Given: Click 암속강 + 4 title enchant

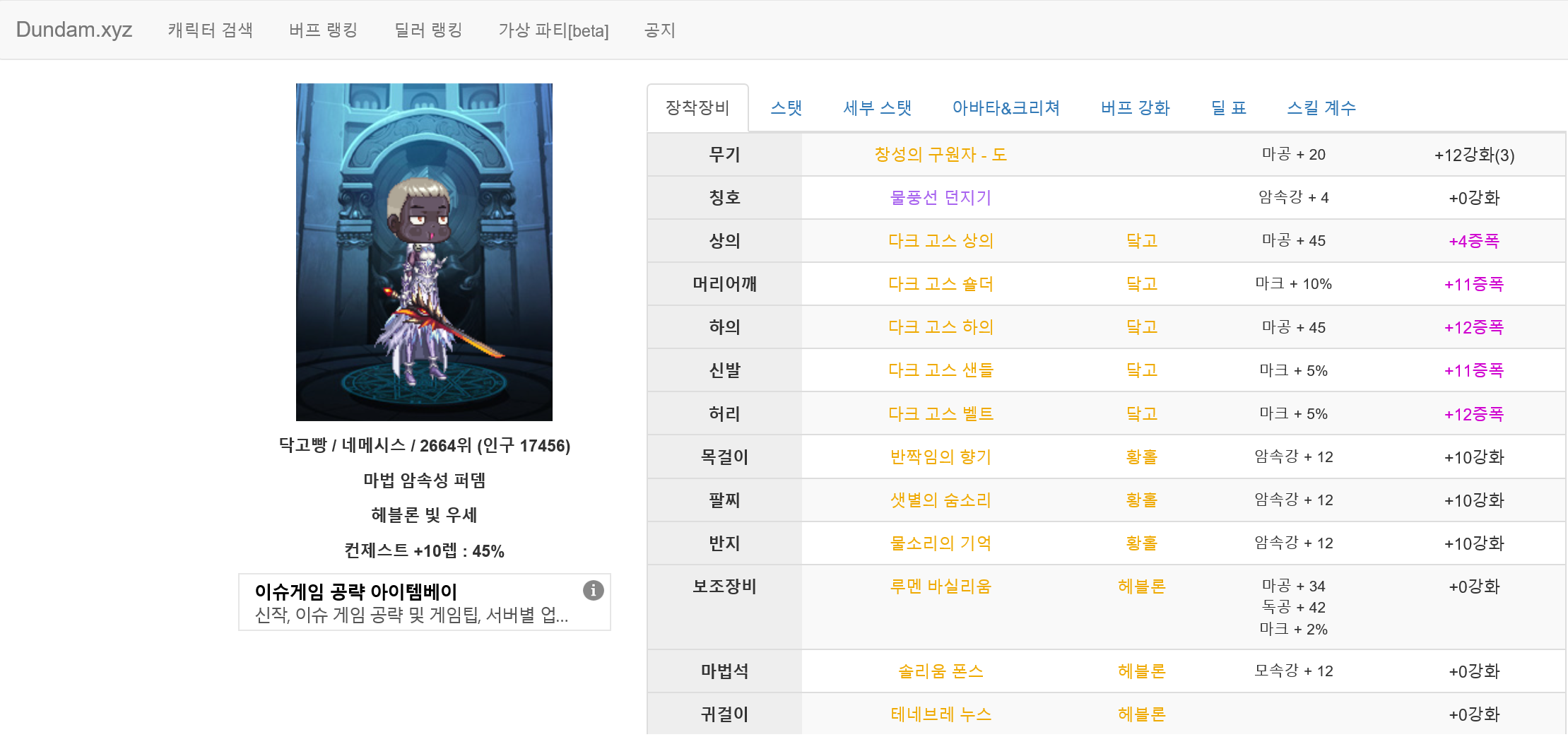Looking at the screenshot, I should tap(1294, 198).
